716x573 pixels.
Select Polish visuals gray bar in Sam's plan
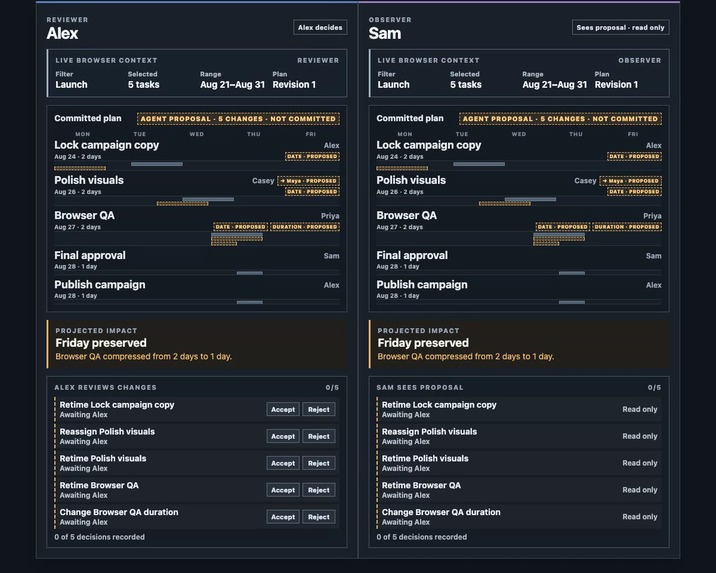530,199
